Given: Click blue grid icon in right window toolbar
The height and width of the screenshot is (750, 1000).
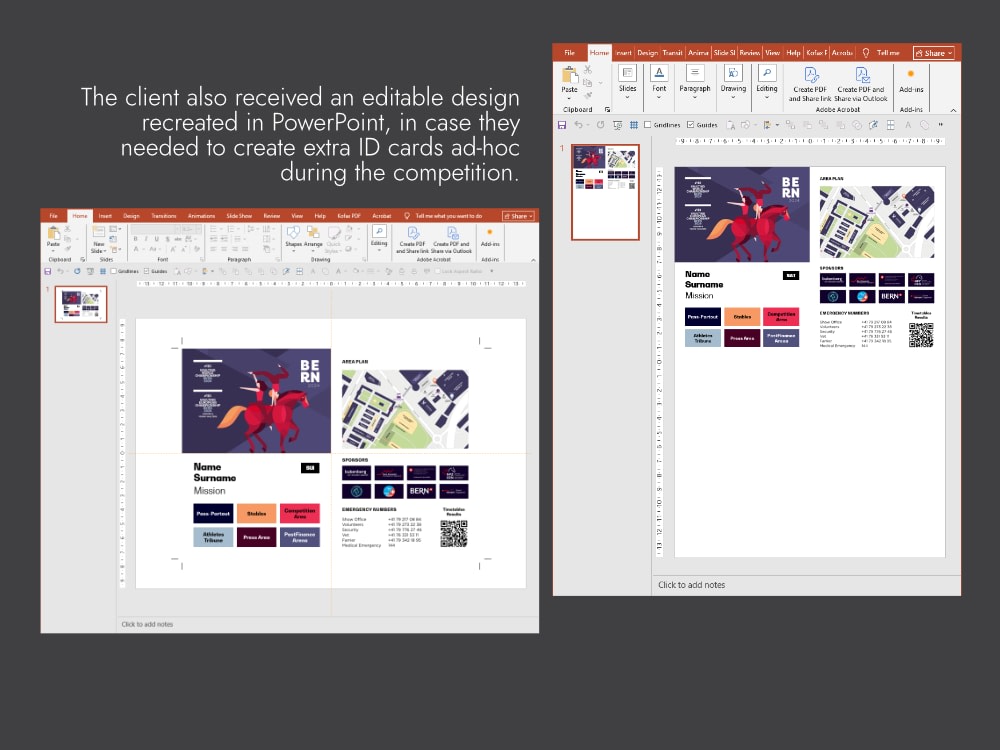Looking at the screenshot, I should [x=634, y=125].
